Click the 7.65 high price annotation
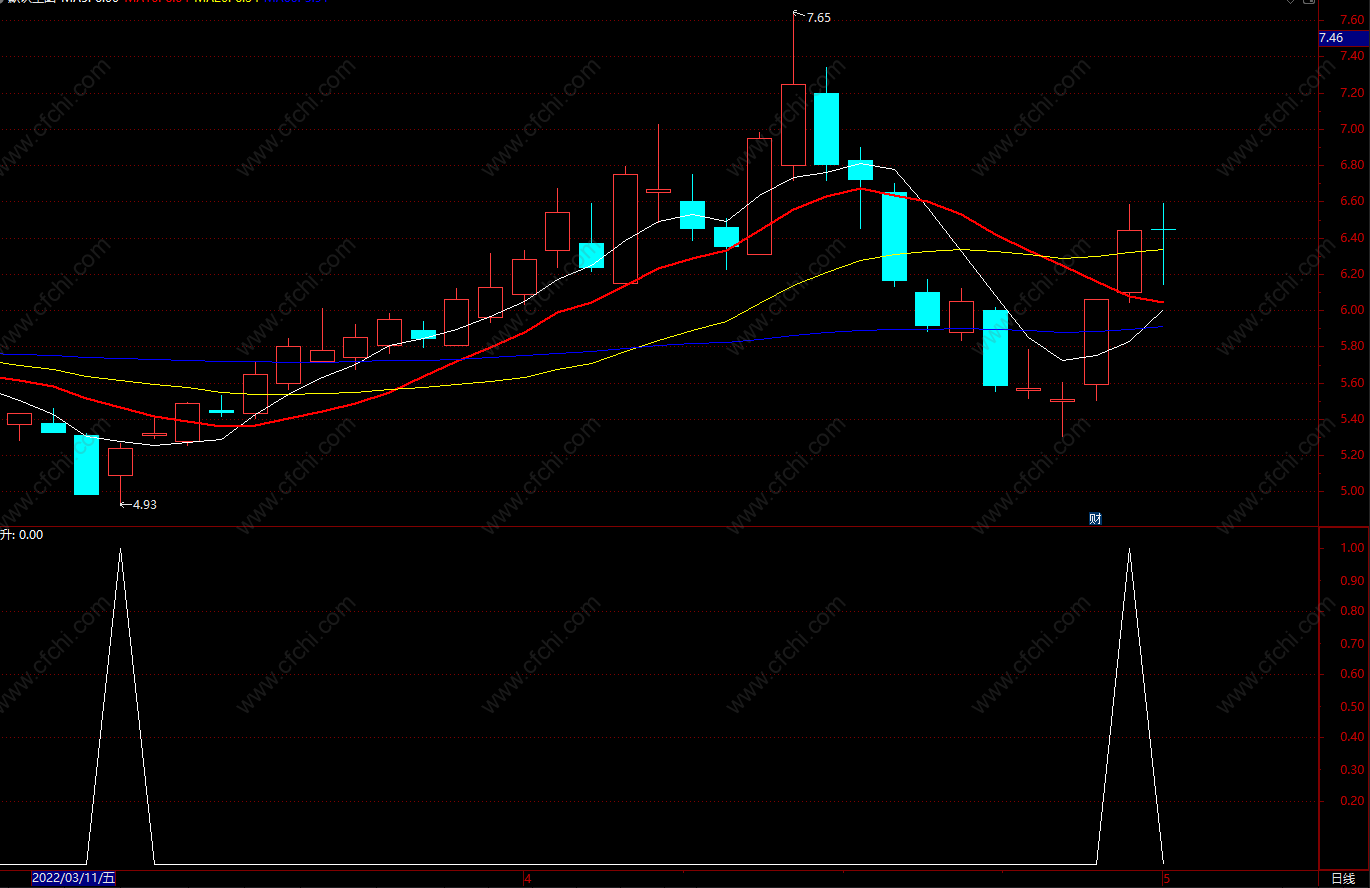Viewport: 1370px width, 888px height. [818, 18]
